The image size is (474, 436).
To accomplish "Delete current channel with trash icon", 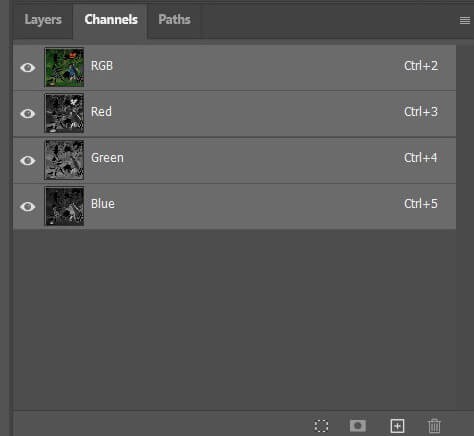I will (434, 426).
